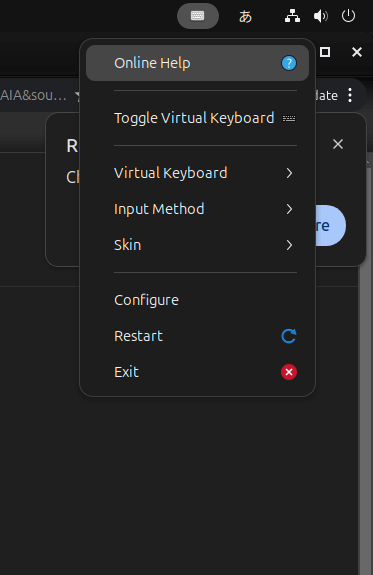Select the Restart menu entry
Viewport: 373px width, 575px height.
(x=197, y=336)
